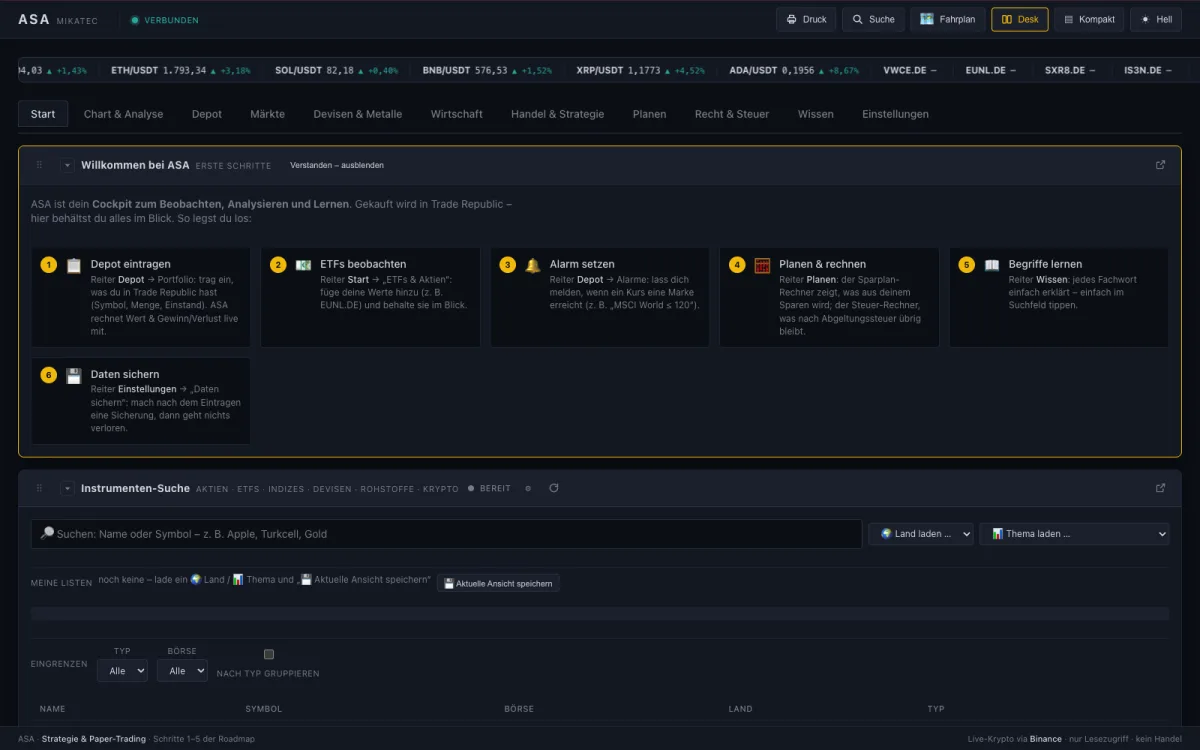The height and width of the screenshot is (750, 1200).
Task: Open the Instrumenten-Suche panel in new window
Action: pos(1160,488)
